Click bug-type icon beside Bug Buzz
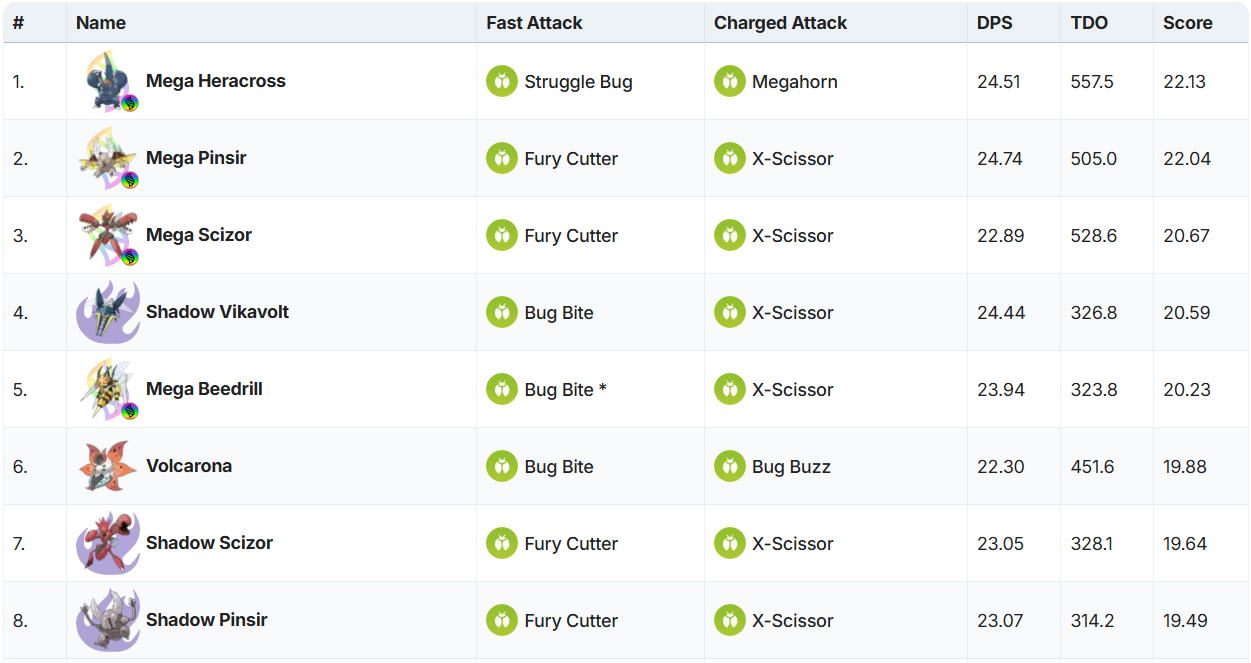This screenshot has width=1251, height=663. [730, 466]
